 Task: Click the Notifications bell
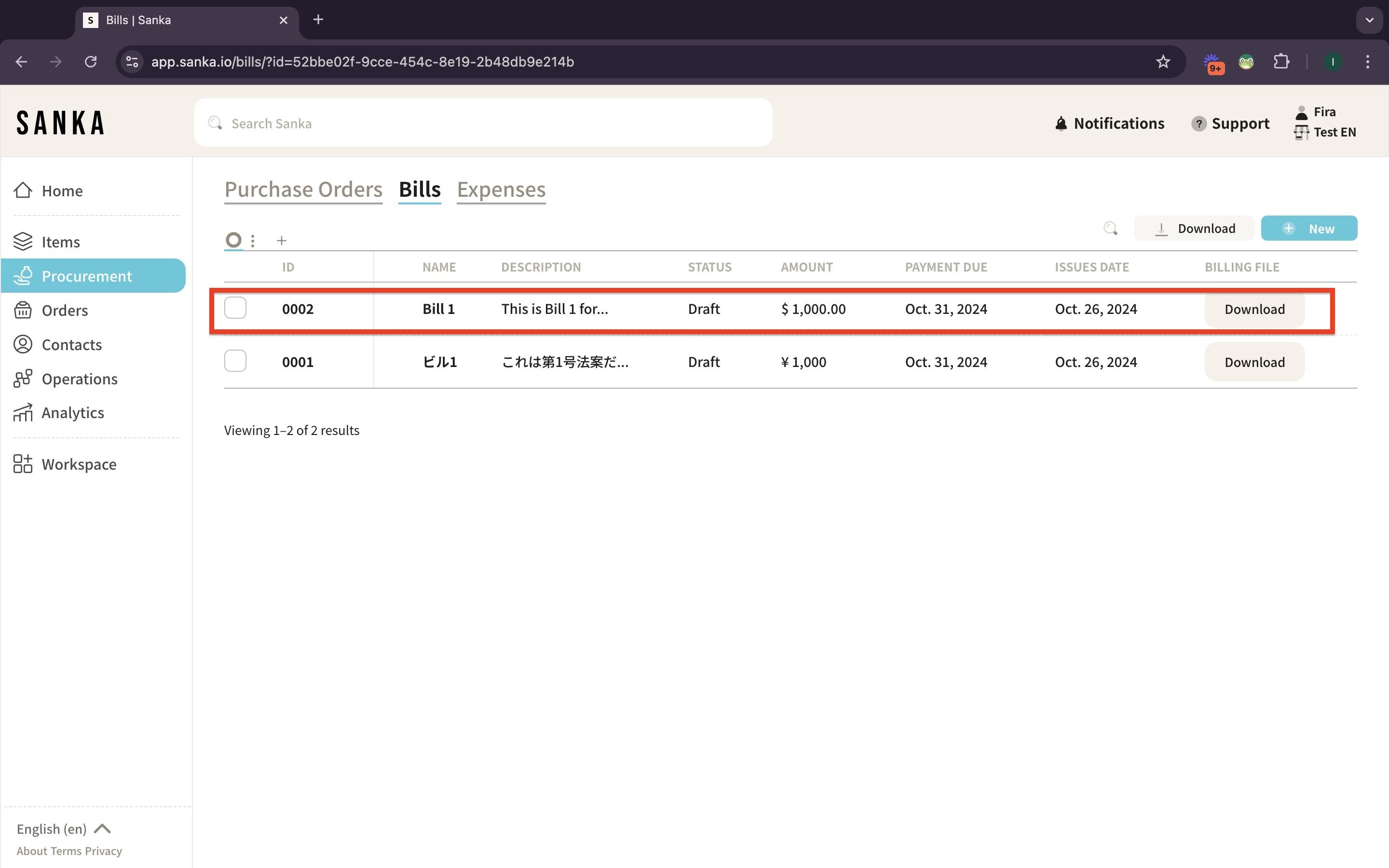pyautogui.click(x=1061, y=123)
